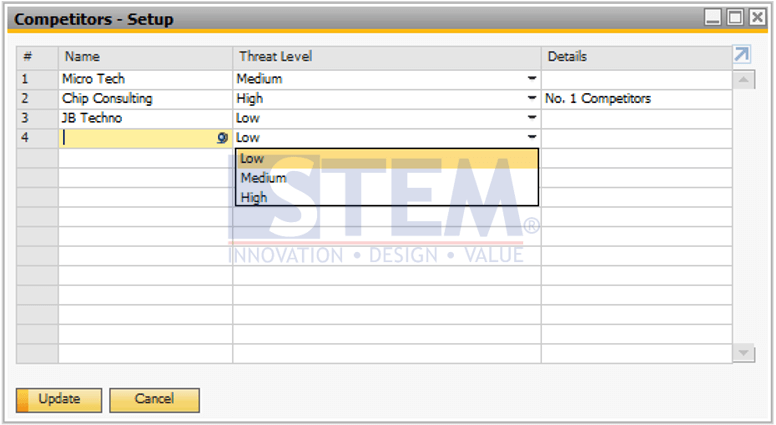Click the Update button
Screen dimensions: 776x425
click(59, 400)
